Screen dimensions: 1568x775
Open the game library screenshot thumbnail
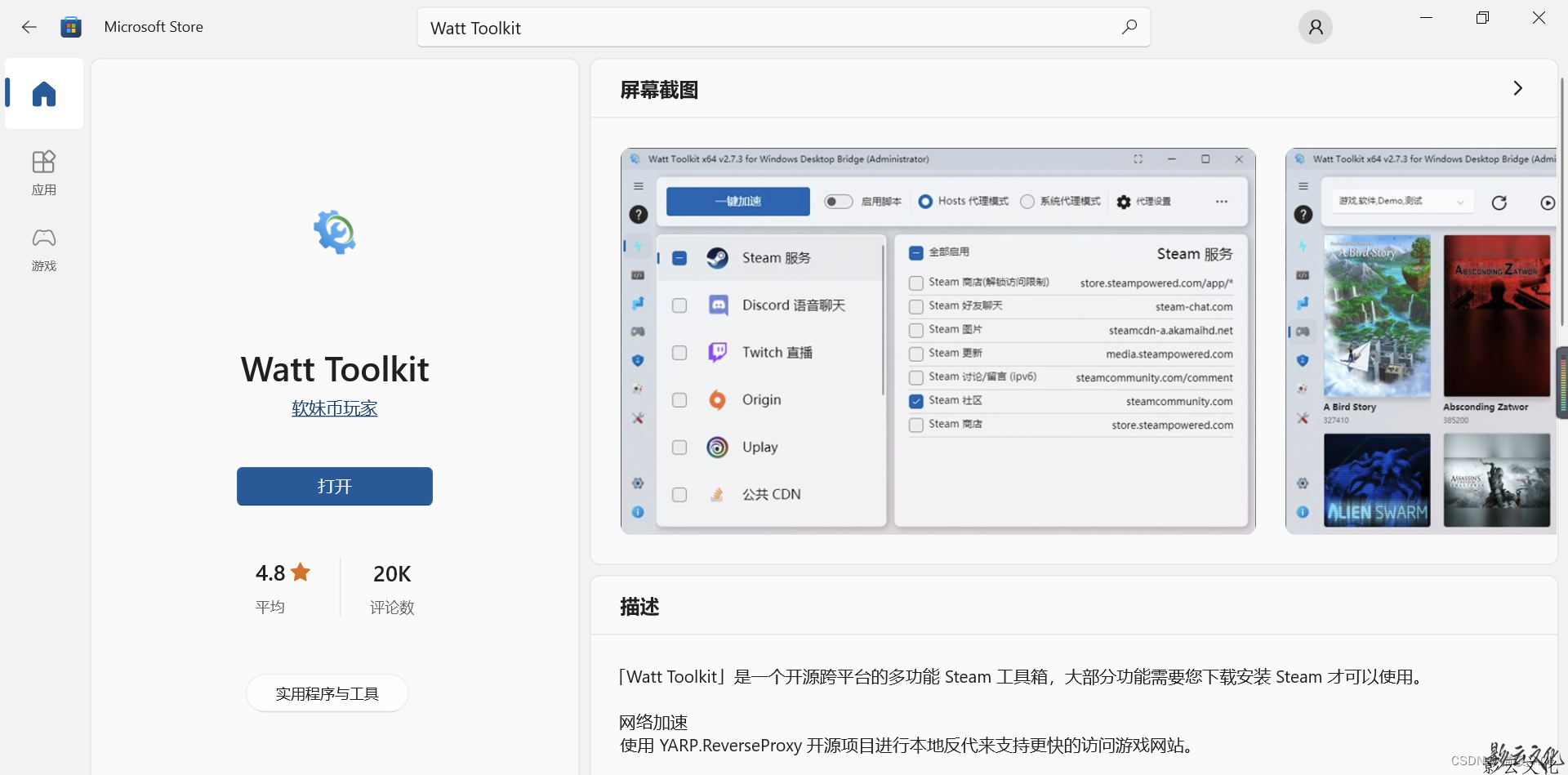[x=1420, y=341]
